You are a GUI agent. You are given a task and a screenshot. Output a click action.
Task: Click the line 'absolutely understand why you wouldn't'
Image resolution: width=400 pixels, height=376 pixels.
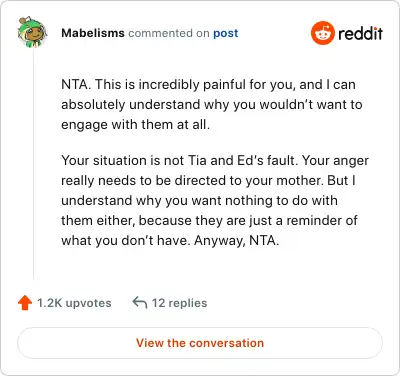[x=212, y=105]
